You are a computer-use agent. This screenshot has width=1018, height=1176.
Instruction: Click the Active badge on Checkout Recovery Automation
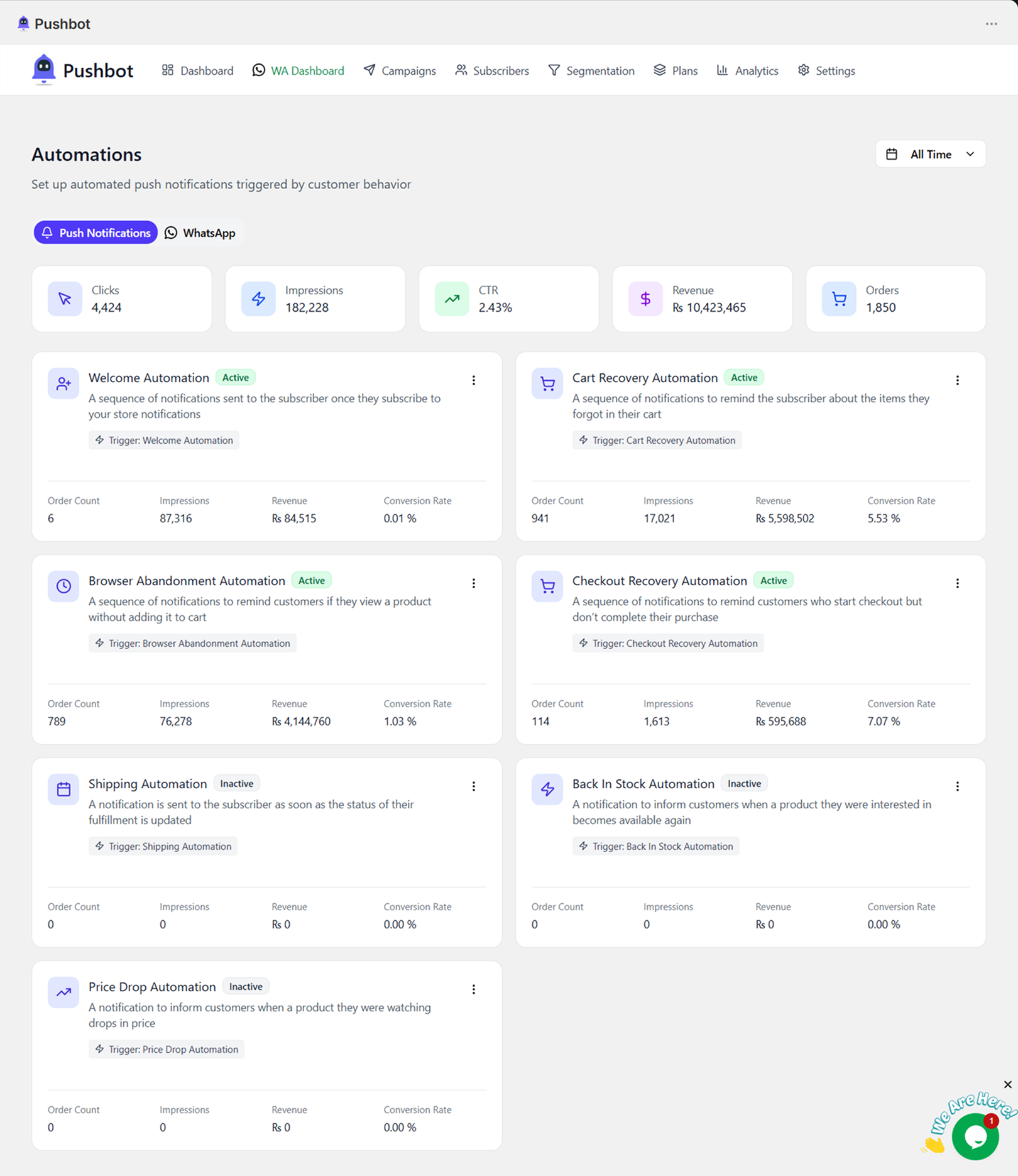tap(774, 581)
